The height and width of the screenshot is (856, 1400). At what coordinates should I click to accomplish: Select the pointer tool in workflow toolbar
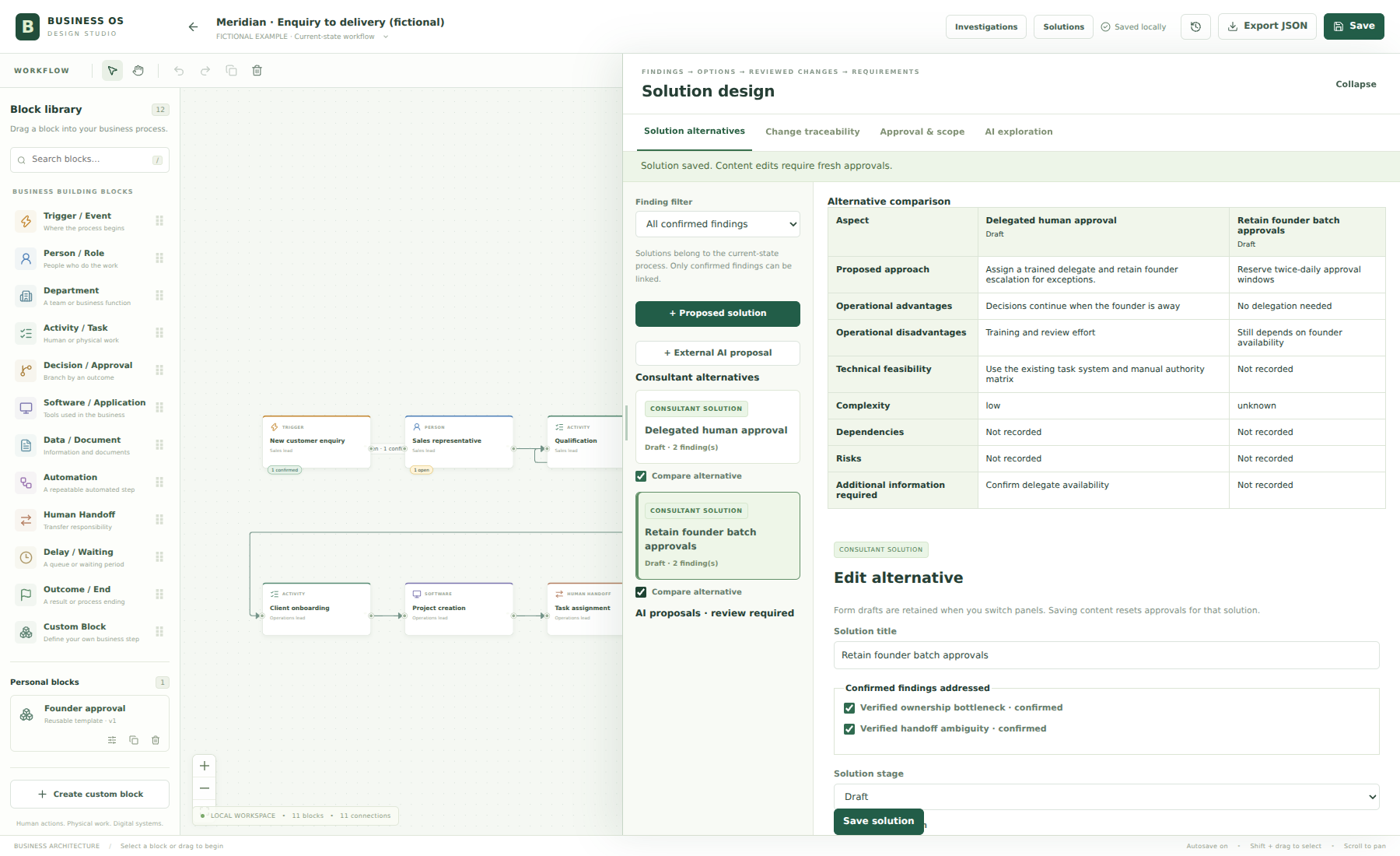pyautogui.click(x=113, y=71)
